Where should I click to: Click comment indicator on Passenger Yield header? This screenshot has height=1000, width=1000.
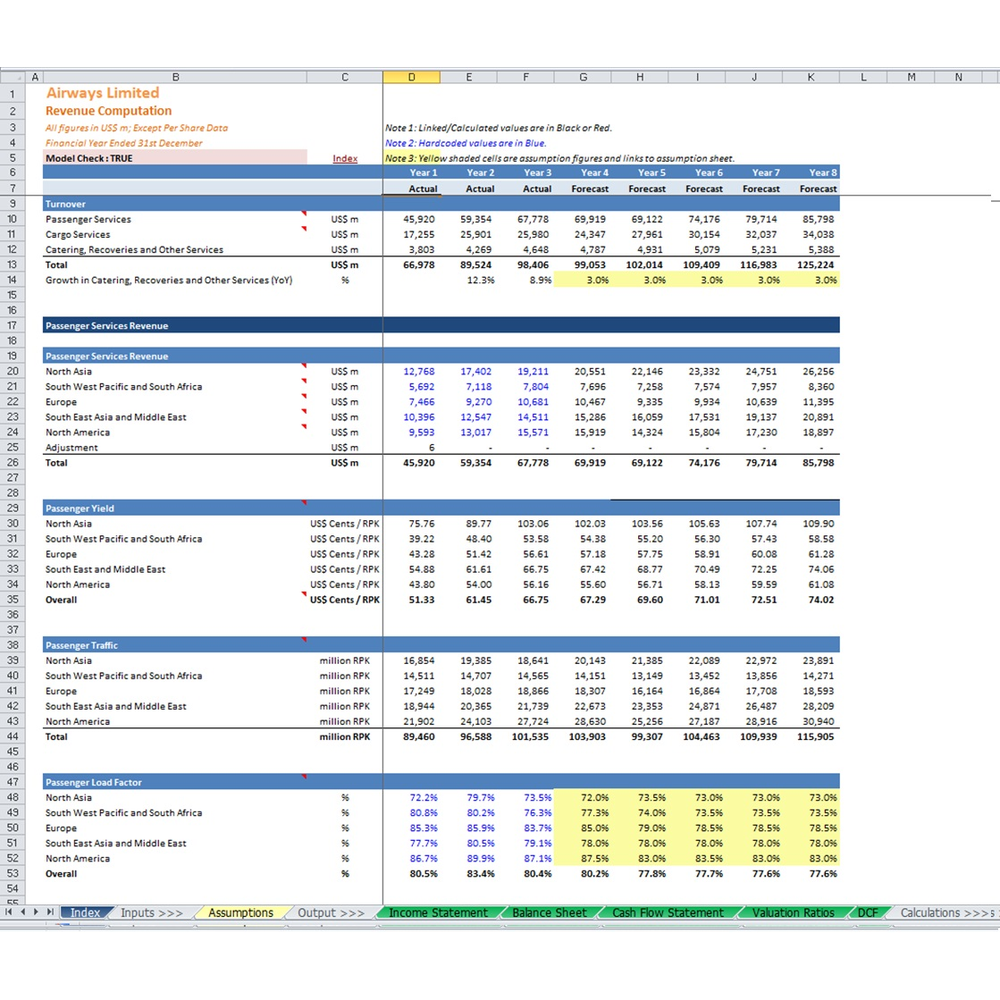click(304, 503)
